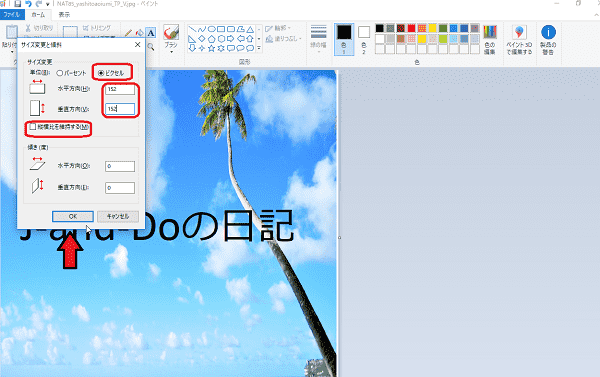Select the 色1 foreground color box

344,39
